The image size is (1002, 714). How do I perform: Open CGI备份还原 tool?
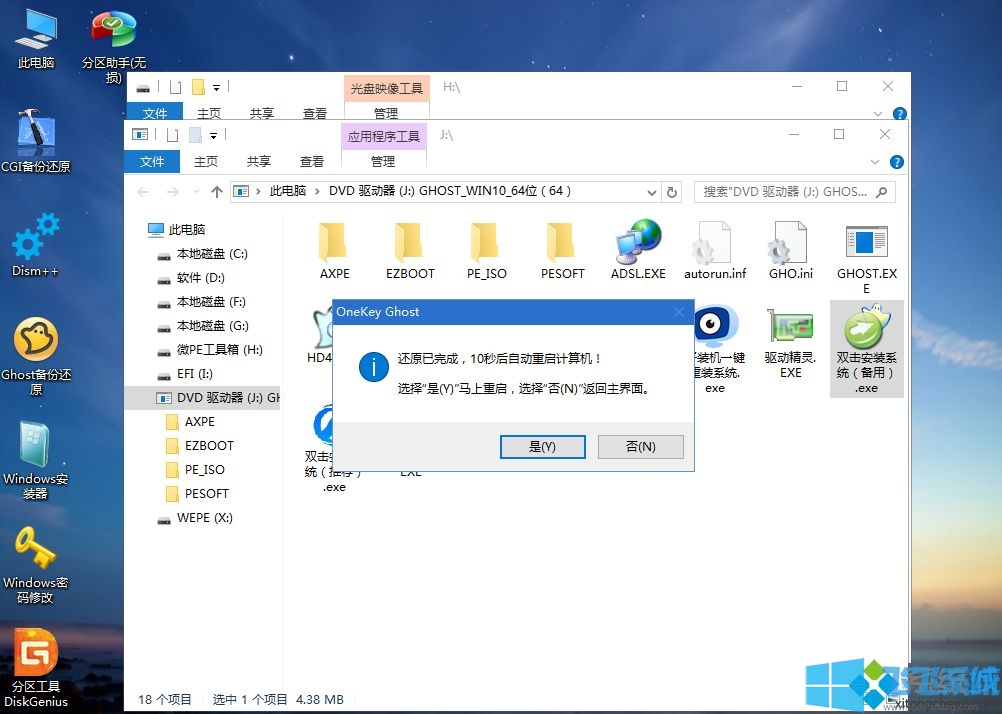tap(35, 135)
